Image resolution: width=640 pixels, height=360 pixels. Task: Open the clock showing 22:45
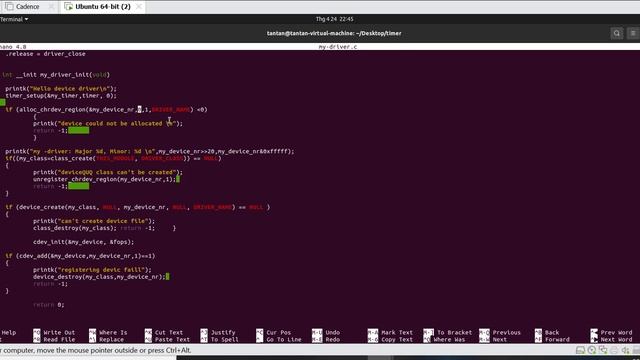coord(334,19)
